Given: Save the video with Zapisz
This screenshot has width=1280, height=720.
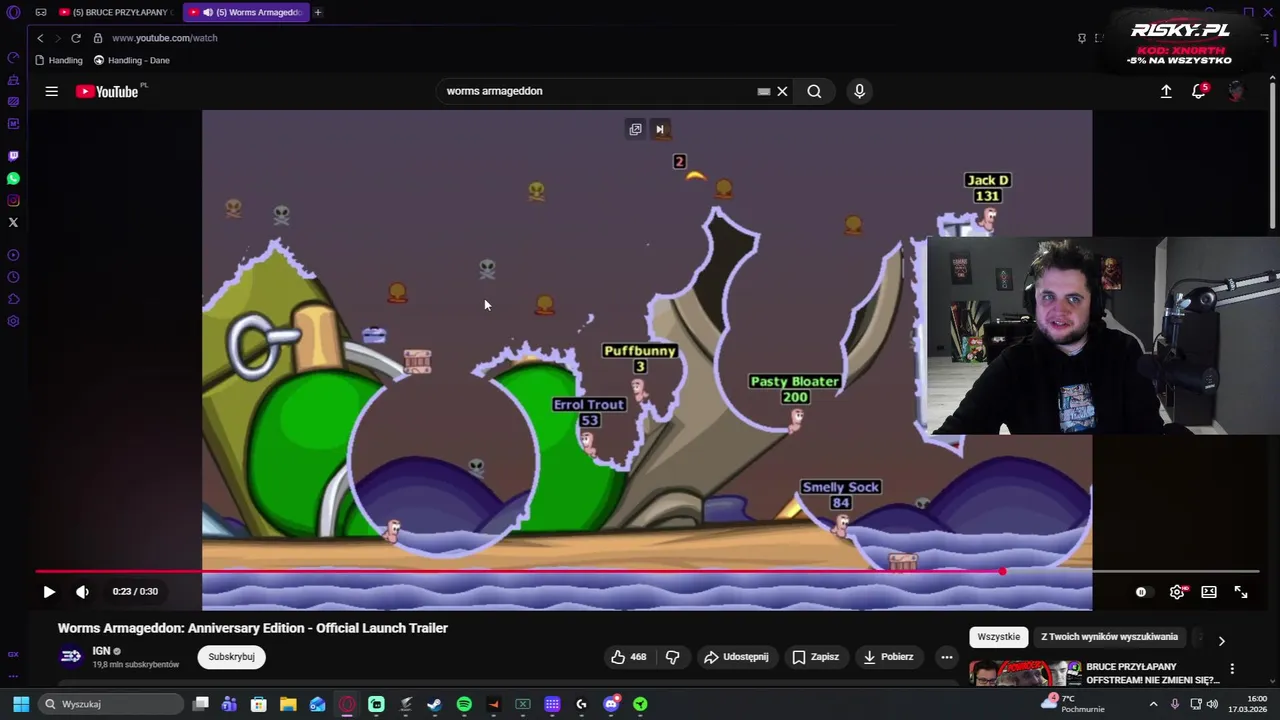Looking at the screenshot, I should click(815, 657).
